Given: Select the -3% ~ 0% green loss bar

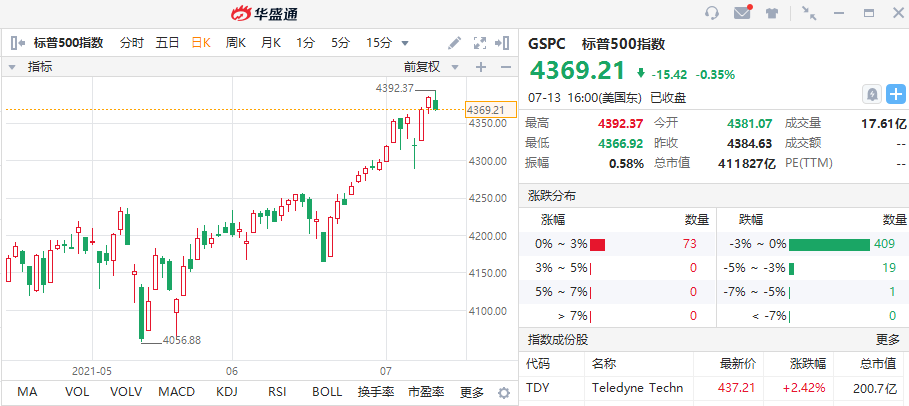Looking at the screenshot, I should 830,245.
